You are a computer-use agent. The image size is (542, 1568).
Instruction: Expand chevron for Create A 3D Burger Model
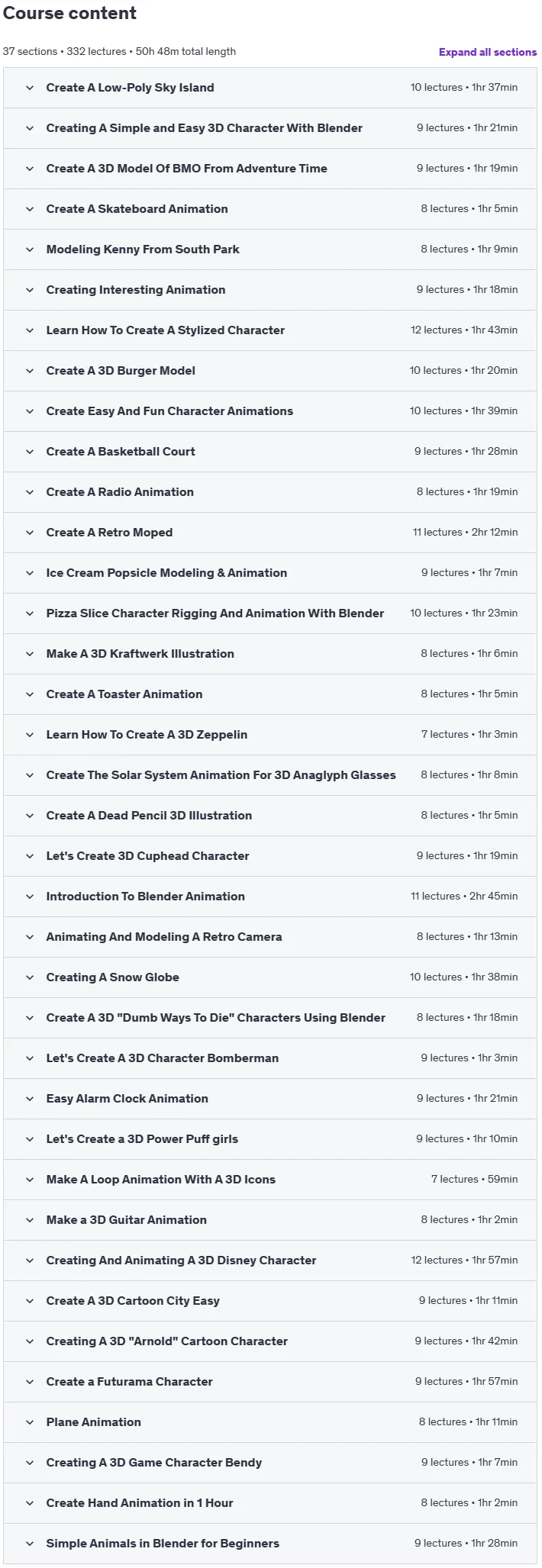click(x=30, y=371)
